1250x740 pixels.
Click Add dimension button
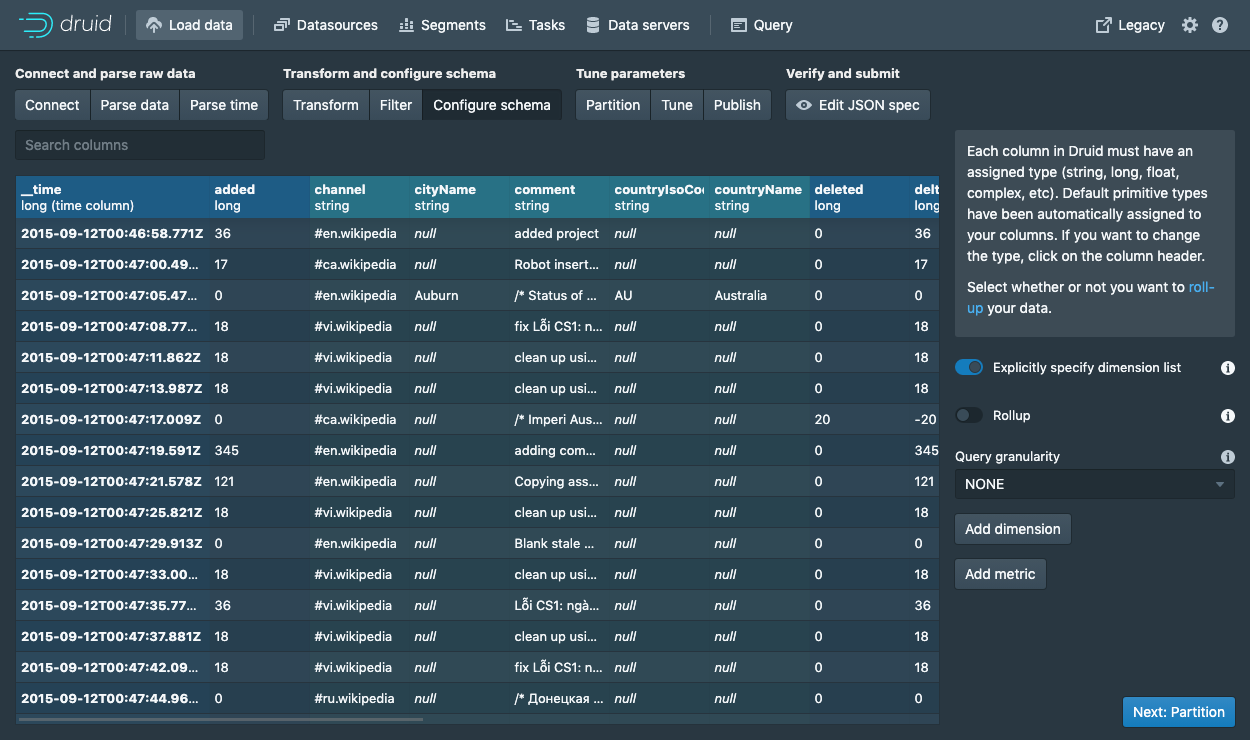[x=1013, y=529]
